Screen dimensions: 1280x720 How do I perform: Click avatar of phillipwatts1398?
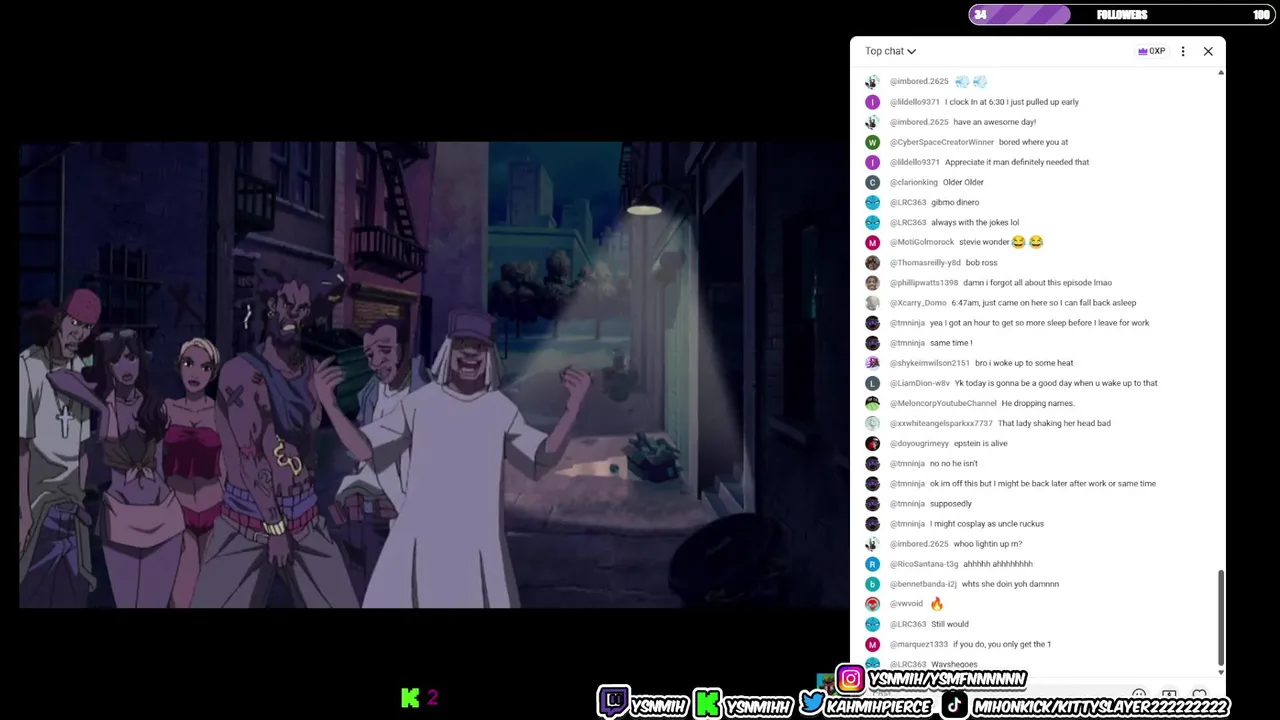coord(872,283)
